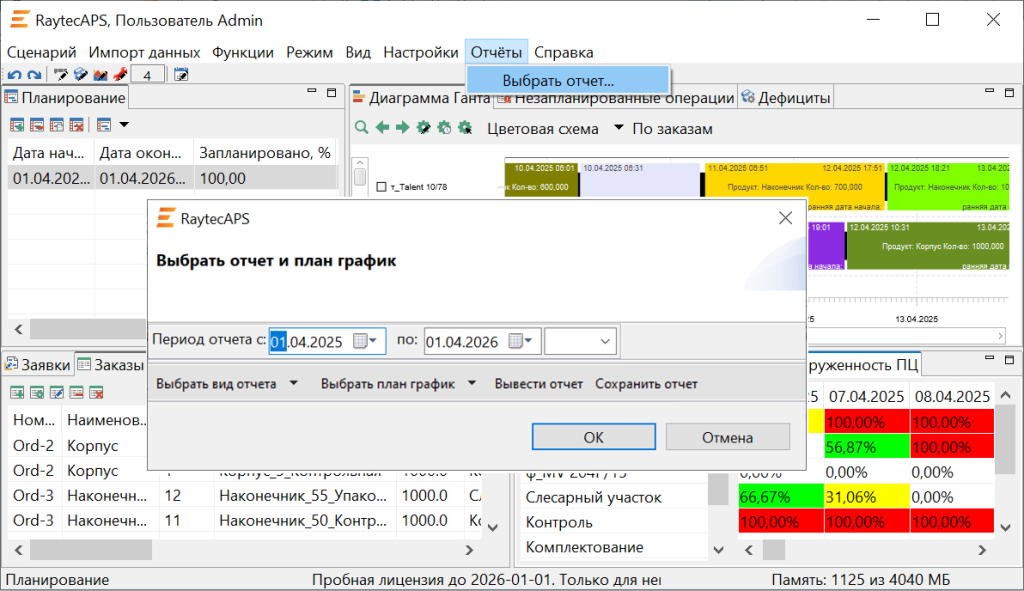Close the RaytecAPS report dialog
The height and width of the screenshot is (591, 1024).
click(x=785, y=218)
